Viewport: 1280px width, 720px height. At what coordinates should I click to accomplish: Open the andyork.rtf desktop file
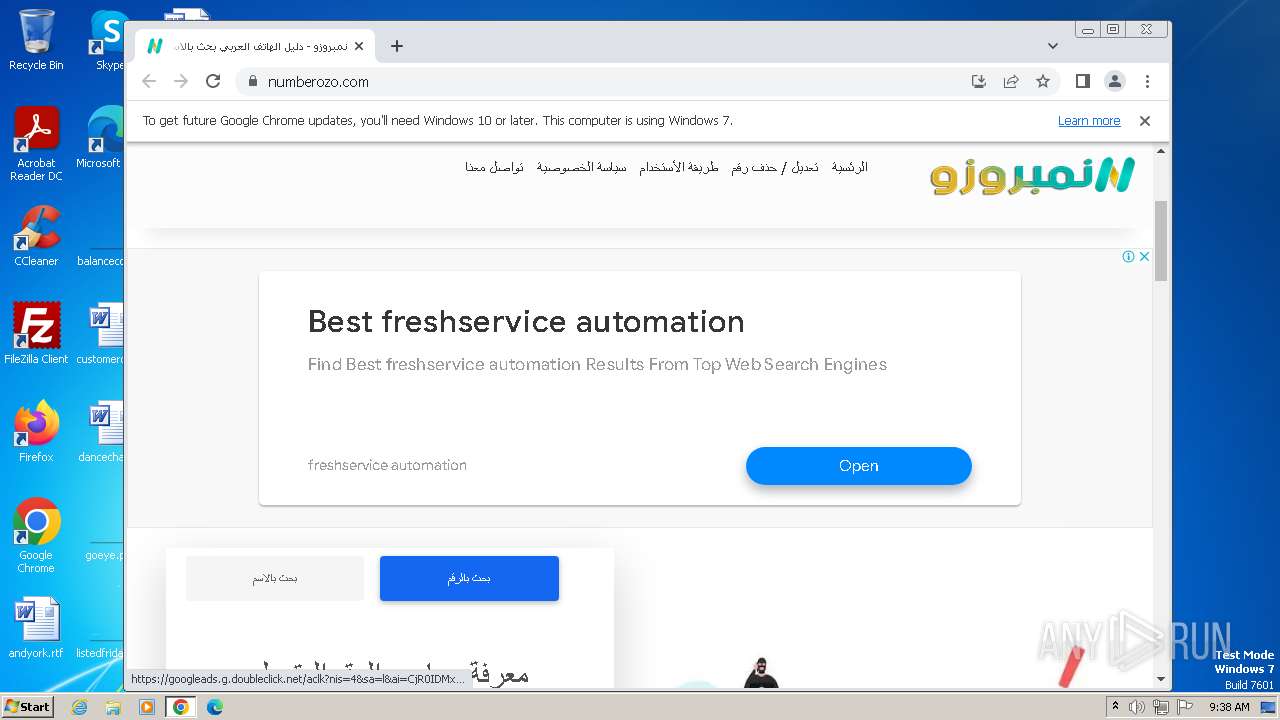coord(36,629)
